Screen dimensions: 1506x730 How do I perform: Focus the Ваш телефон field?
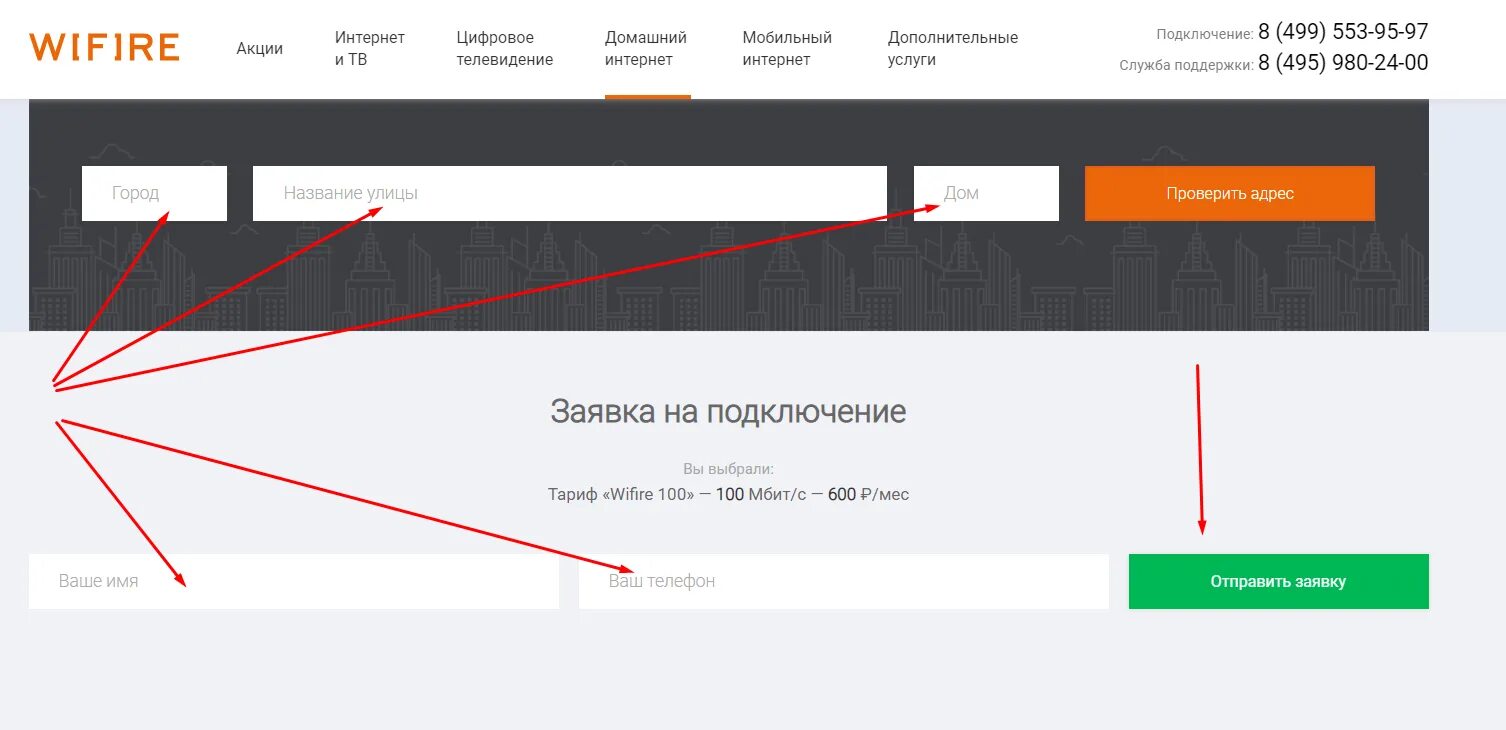pyautogui.click(x=844, y=581)
